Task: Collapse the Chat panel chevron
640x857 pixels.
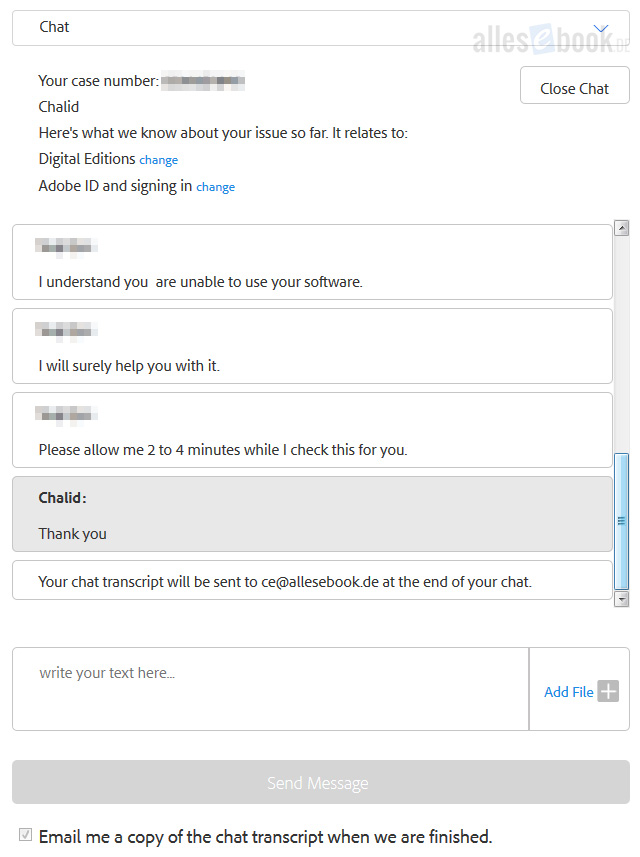Action: [x=601, y=28]
